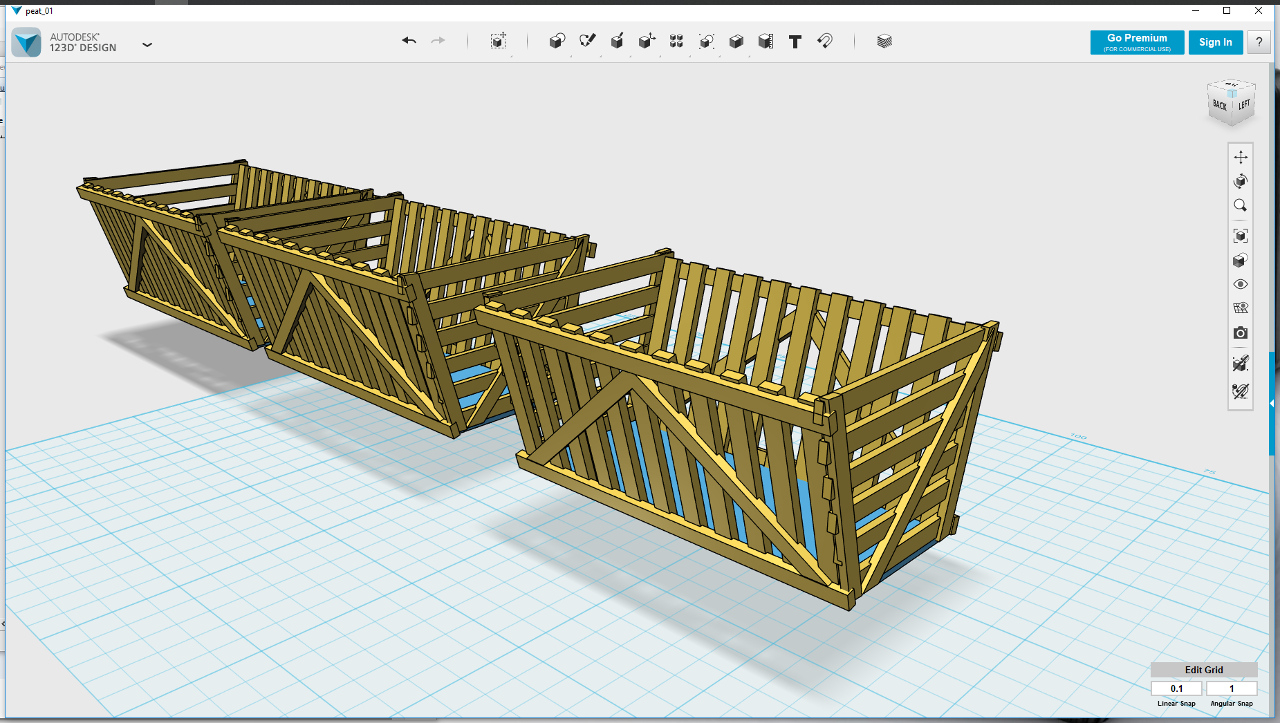Toggle sketch visibility in navigation bar
Screen dimensions: 1280x723
pos(1241,364)
